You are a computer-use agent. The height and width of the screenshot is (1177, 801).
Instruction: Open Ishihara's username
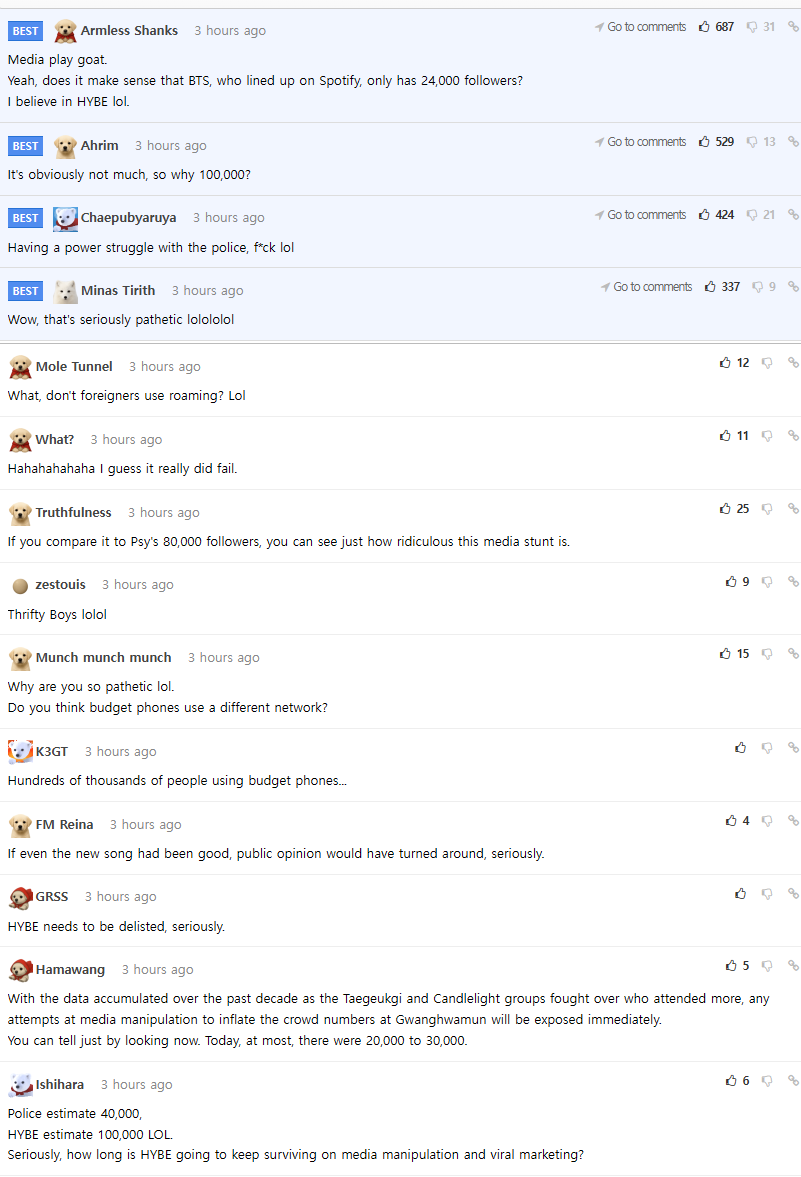point(60,1085)
